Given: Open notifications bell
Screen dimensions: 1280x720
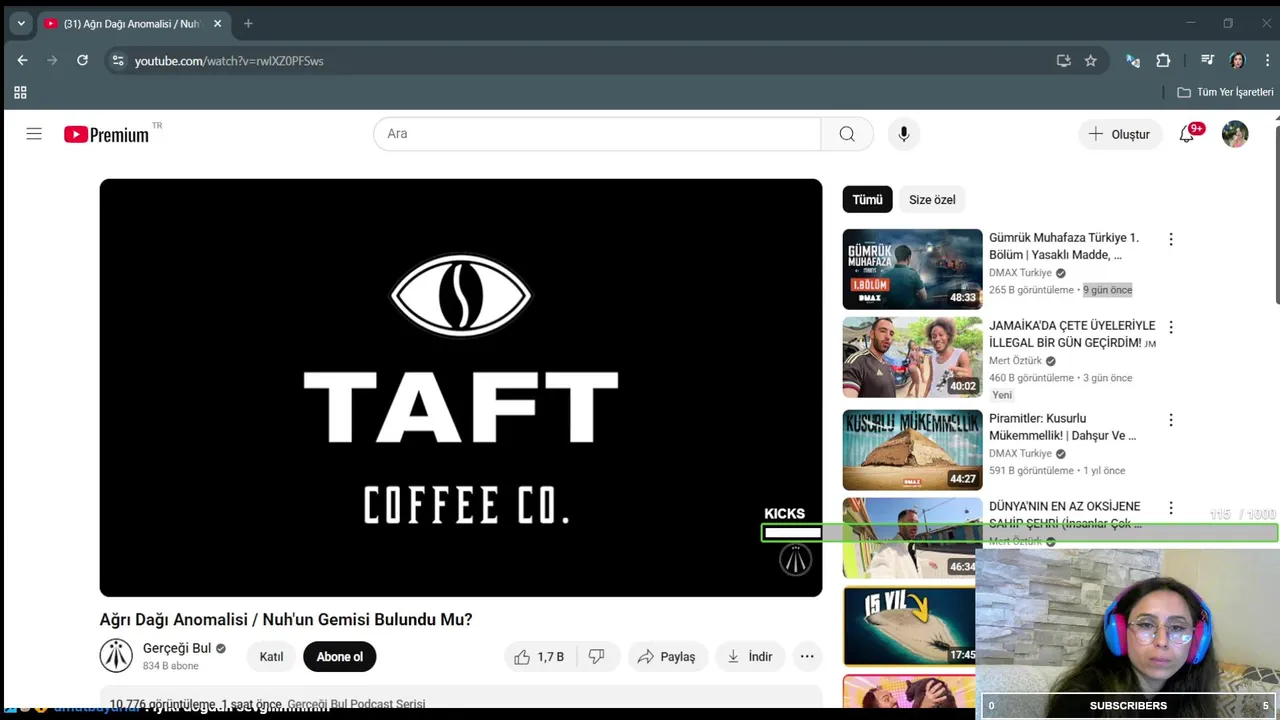Looking at the screenshot, I should (x=1187, y=134).
